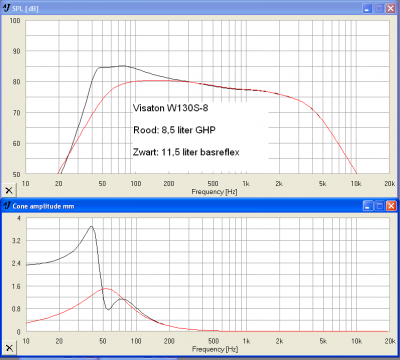Click the Frequency [Hz] label under Cone amplitude graph
Screen dimensions: 400x360
pos(215,349)
